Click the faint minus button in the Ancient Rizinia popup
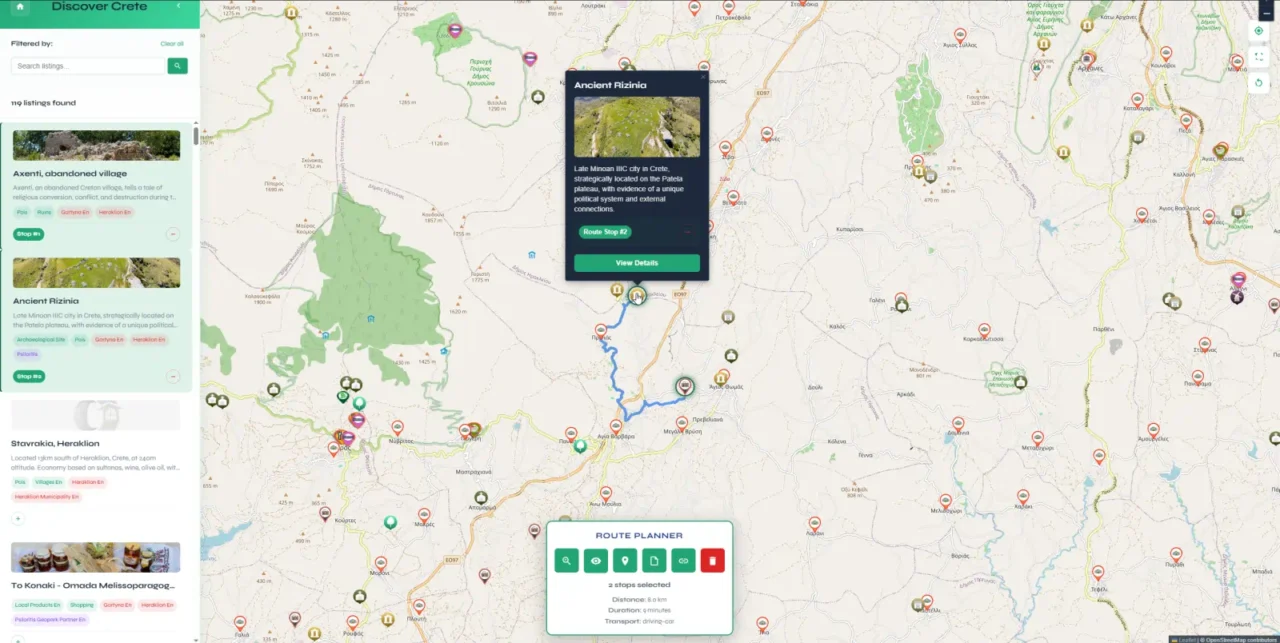 pyautogui.click(x=687, y=232)
